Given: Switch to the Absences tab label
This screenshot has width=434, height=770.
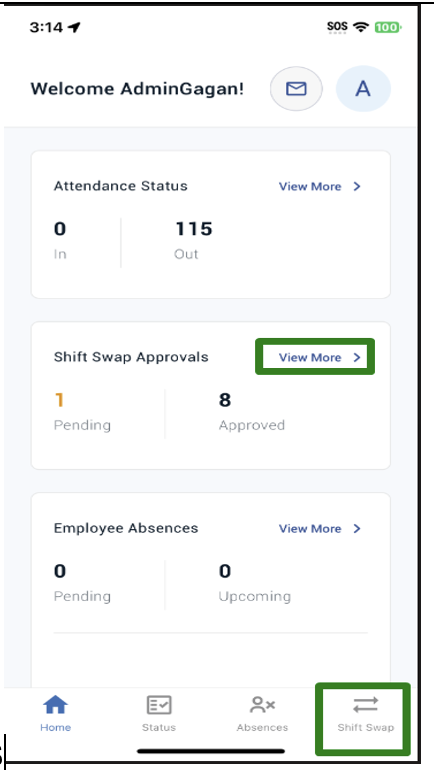Looking at the screenshot, I should point(262,727).
